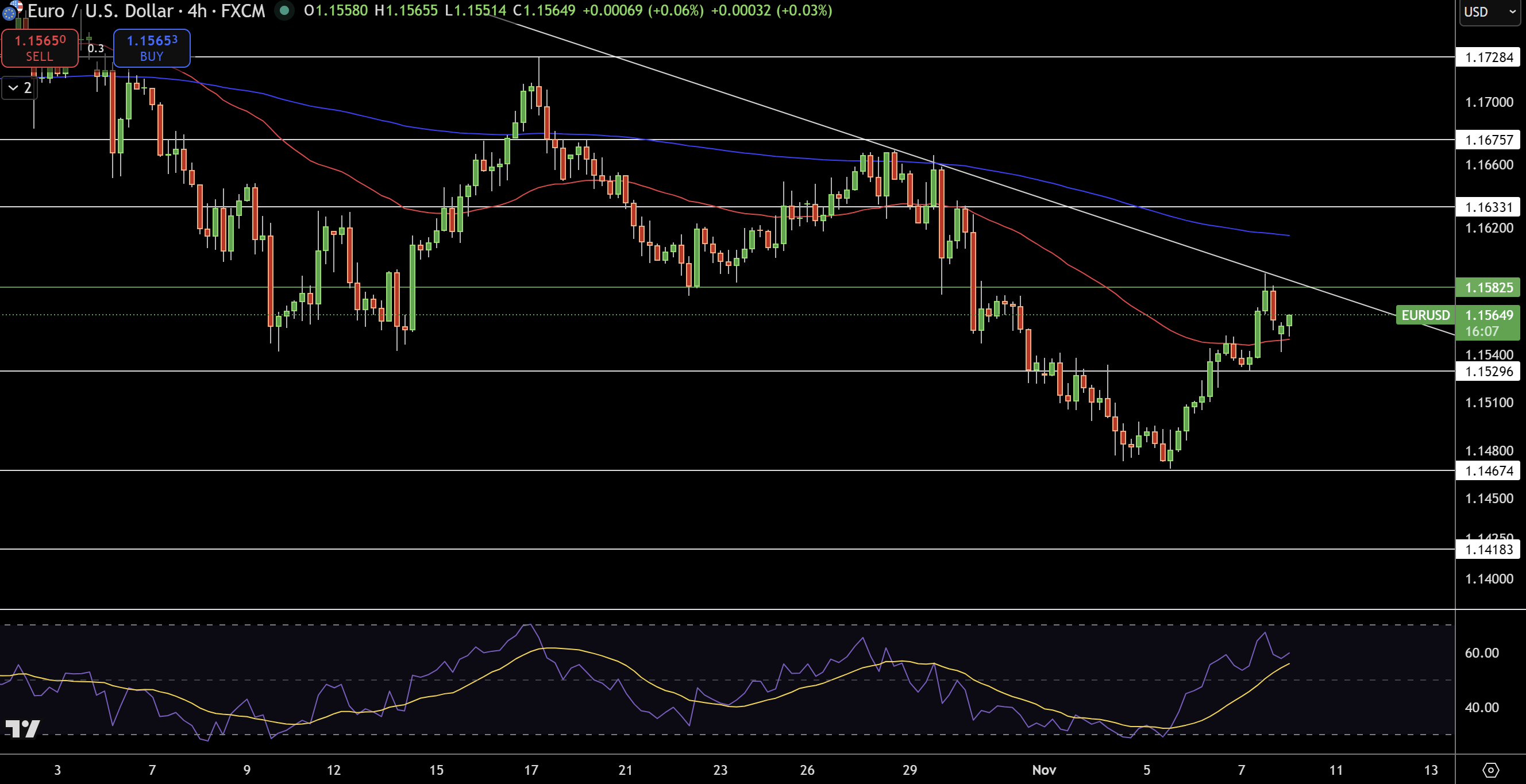Click the green market open status dot
The width and height of the screenshot is (1526, 784).
click(284, 10)
